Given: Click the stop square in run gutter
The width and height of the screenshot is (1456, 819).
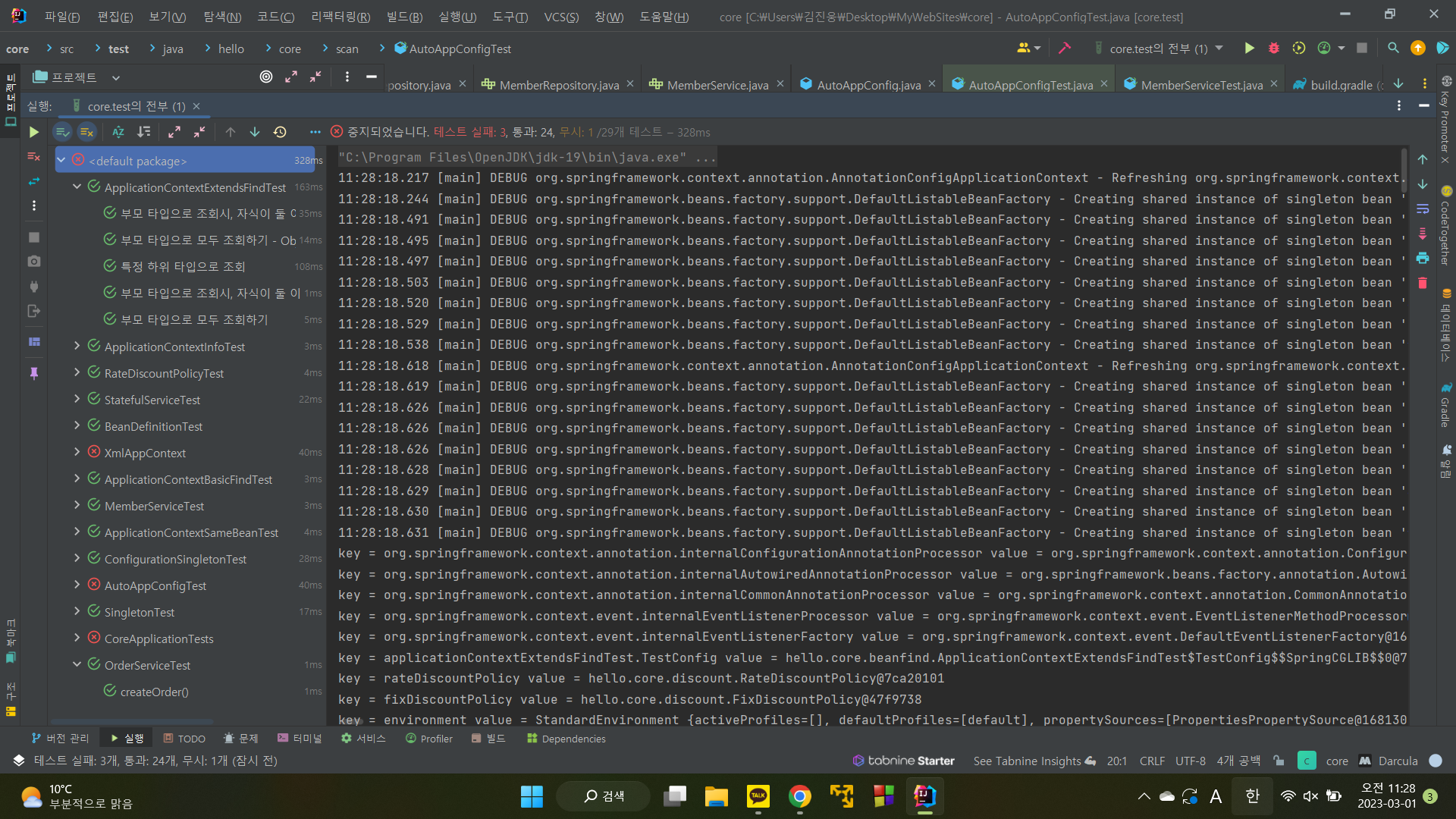Looking at the screenshot, I should pos(33,237).
